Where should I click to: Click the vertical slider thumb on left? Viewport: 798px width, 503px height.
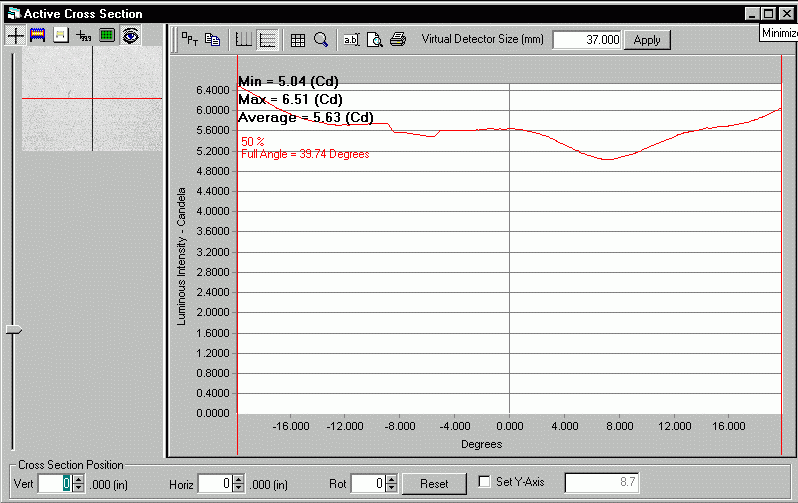(14, 330)
